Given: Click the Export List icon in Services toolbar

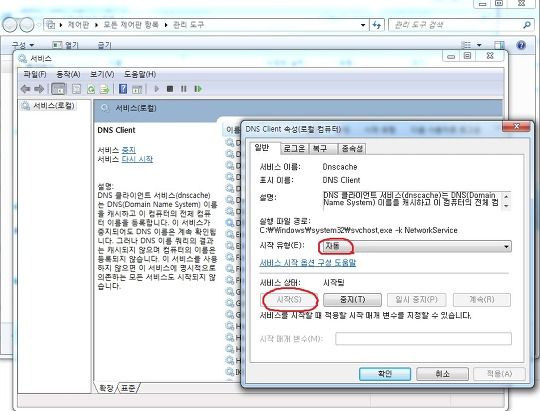Looking at the screenshot, I should coord(104,89).
